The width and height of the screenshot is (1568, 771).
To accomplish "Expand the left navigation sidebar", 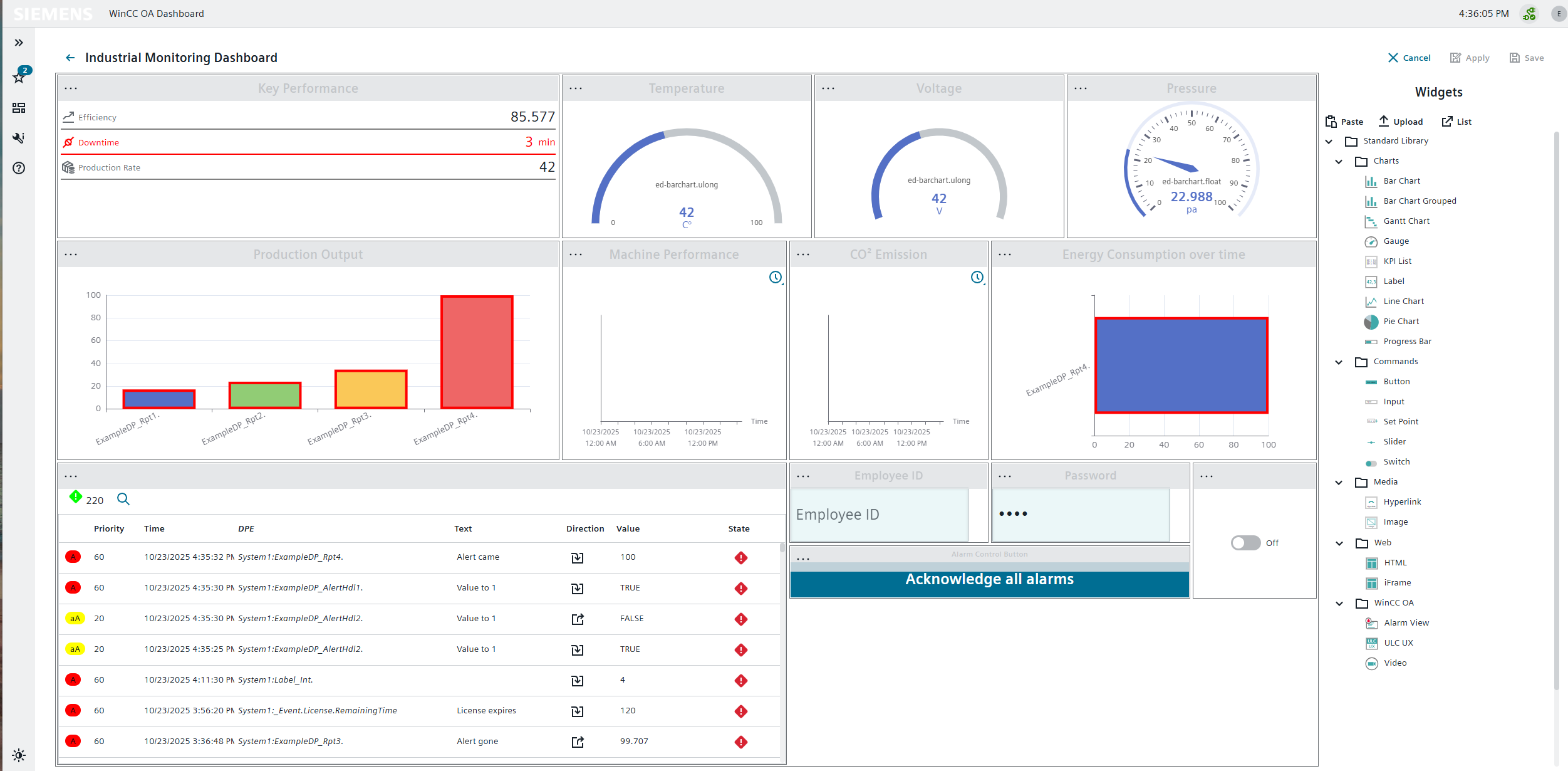I will click(19, 43).
